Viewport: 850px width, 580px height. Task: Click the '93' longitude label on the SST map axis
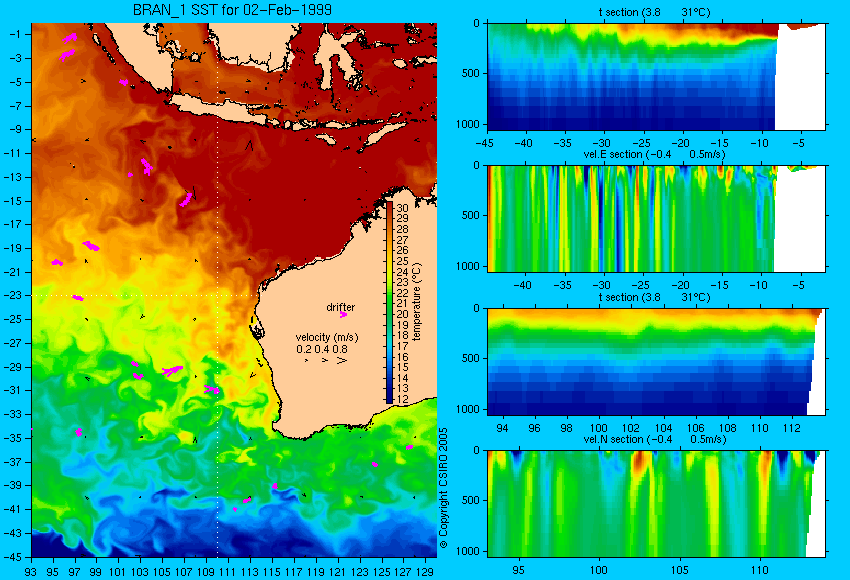pos(30,571)
